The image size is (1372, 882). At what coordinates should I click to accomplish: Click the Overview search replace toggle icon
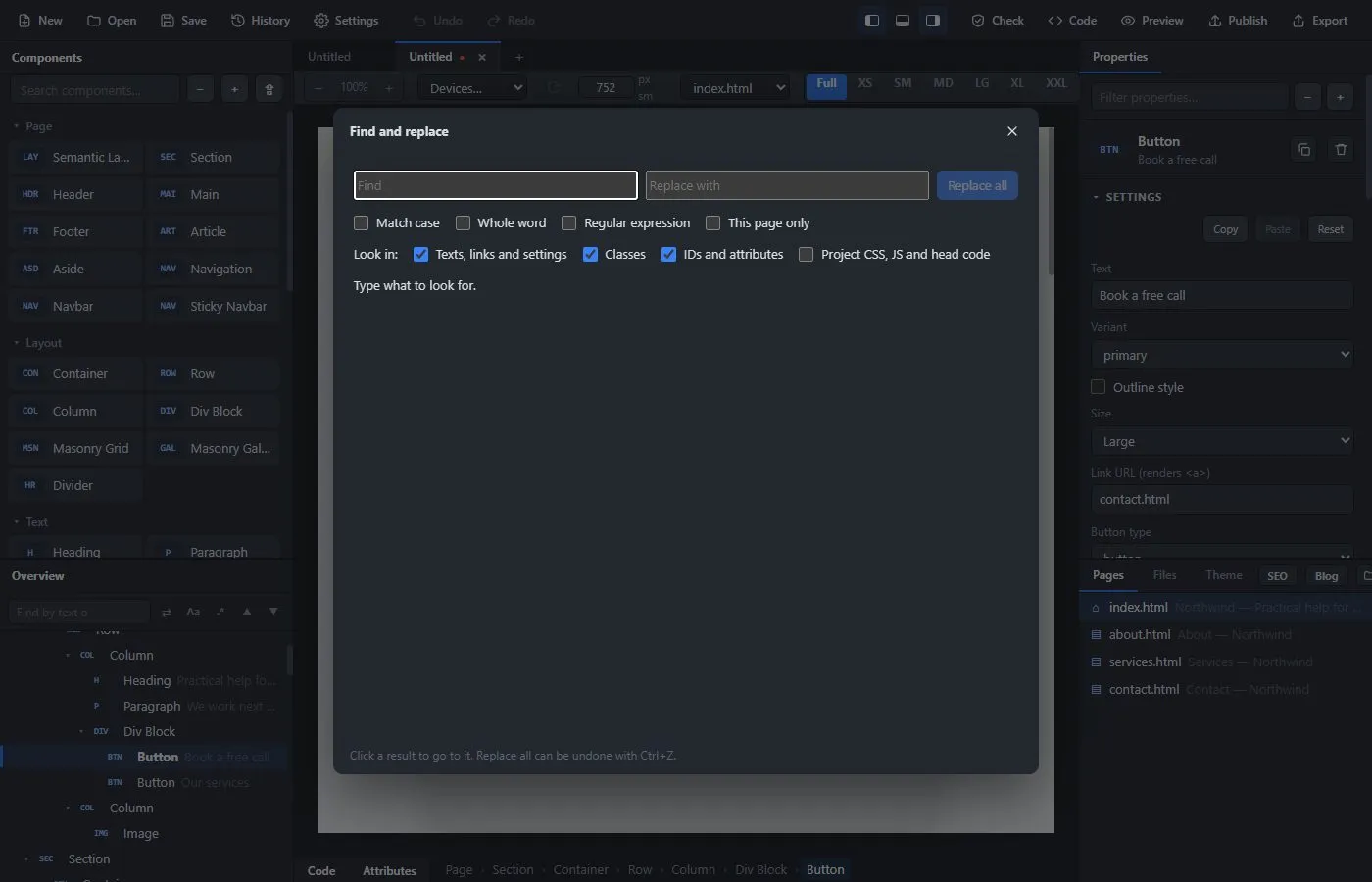click(167, 612)
